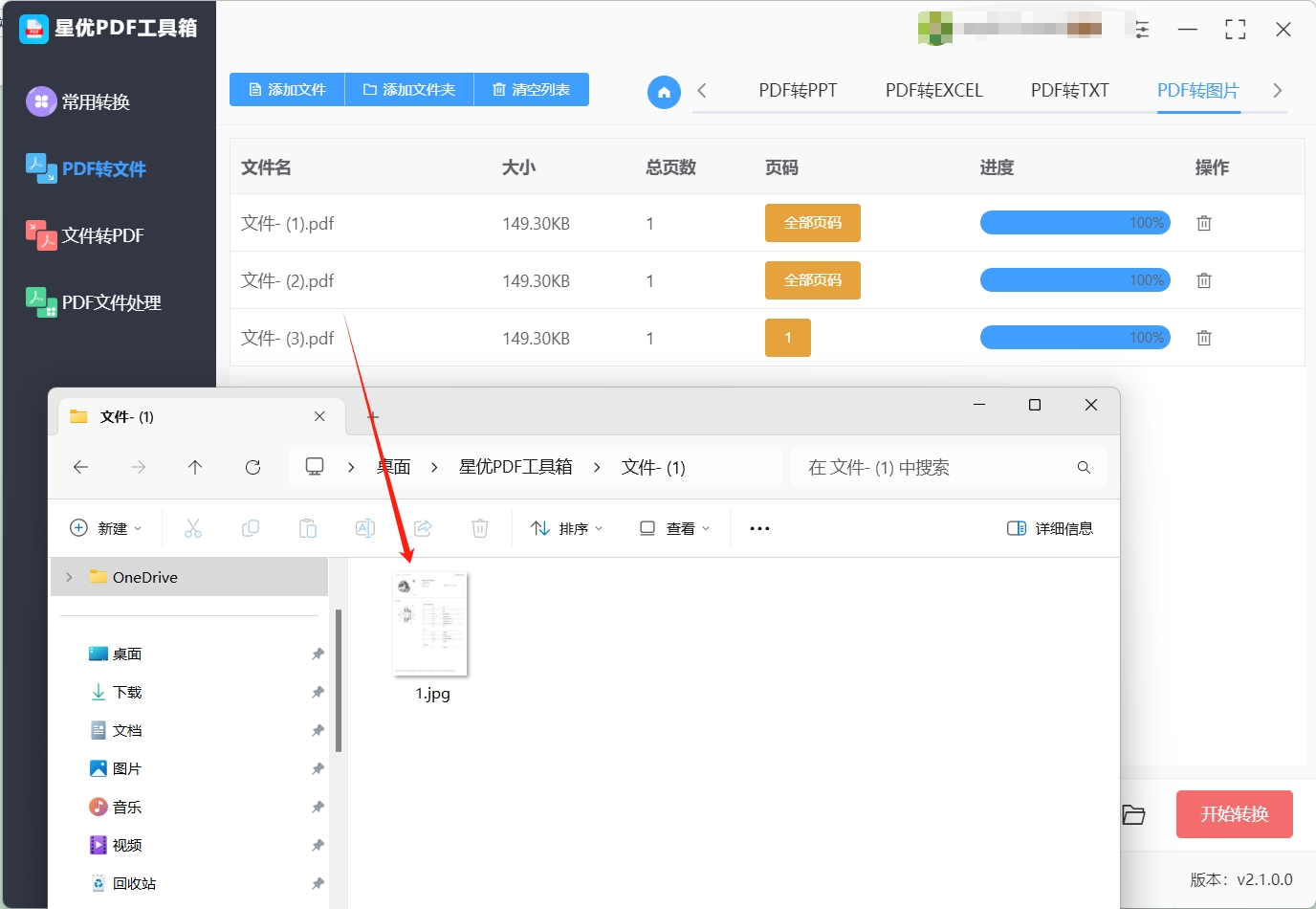
Task: Switch to PDF转图片 tab
Action: click(1198, 91)
